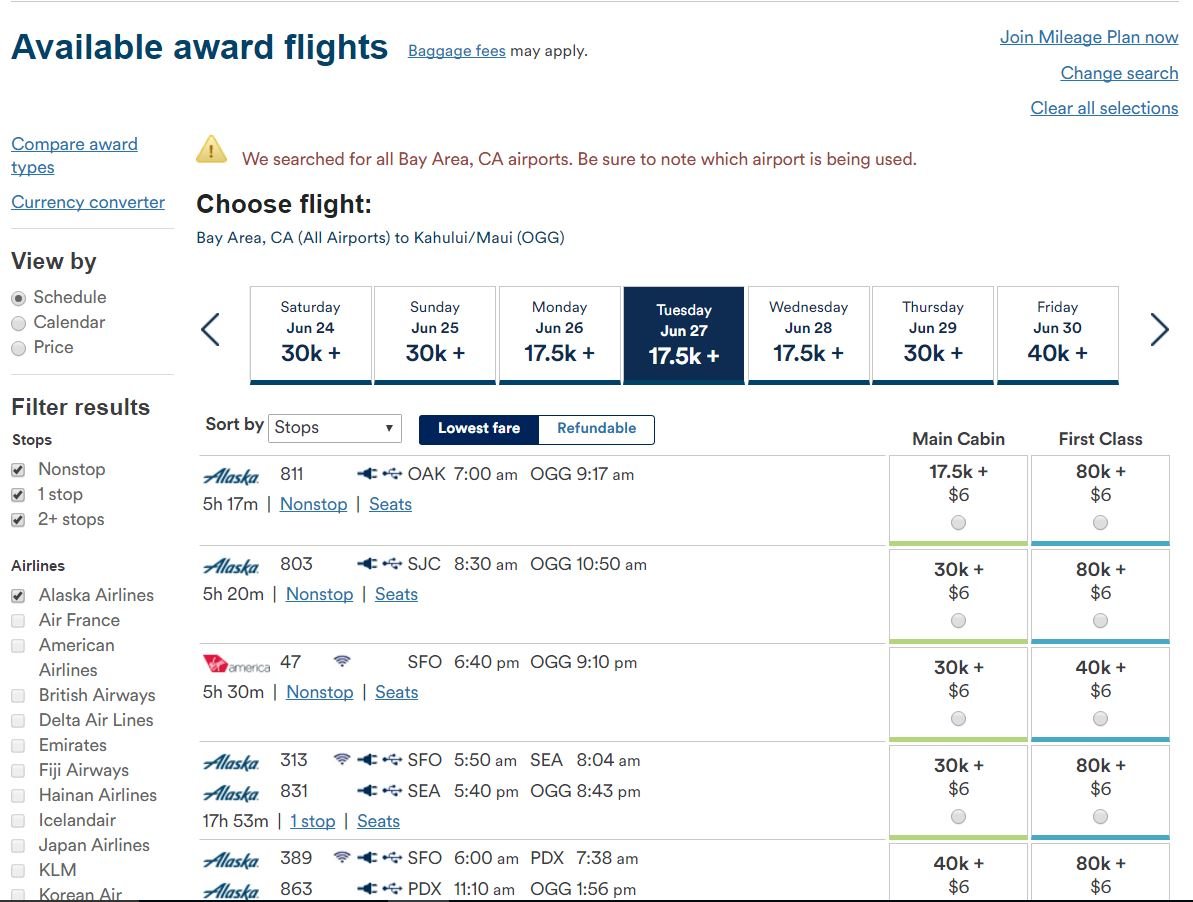Select First Class 40k fare for flight 47

(x=1100, y=719)
